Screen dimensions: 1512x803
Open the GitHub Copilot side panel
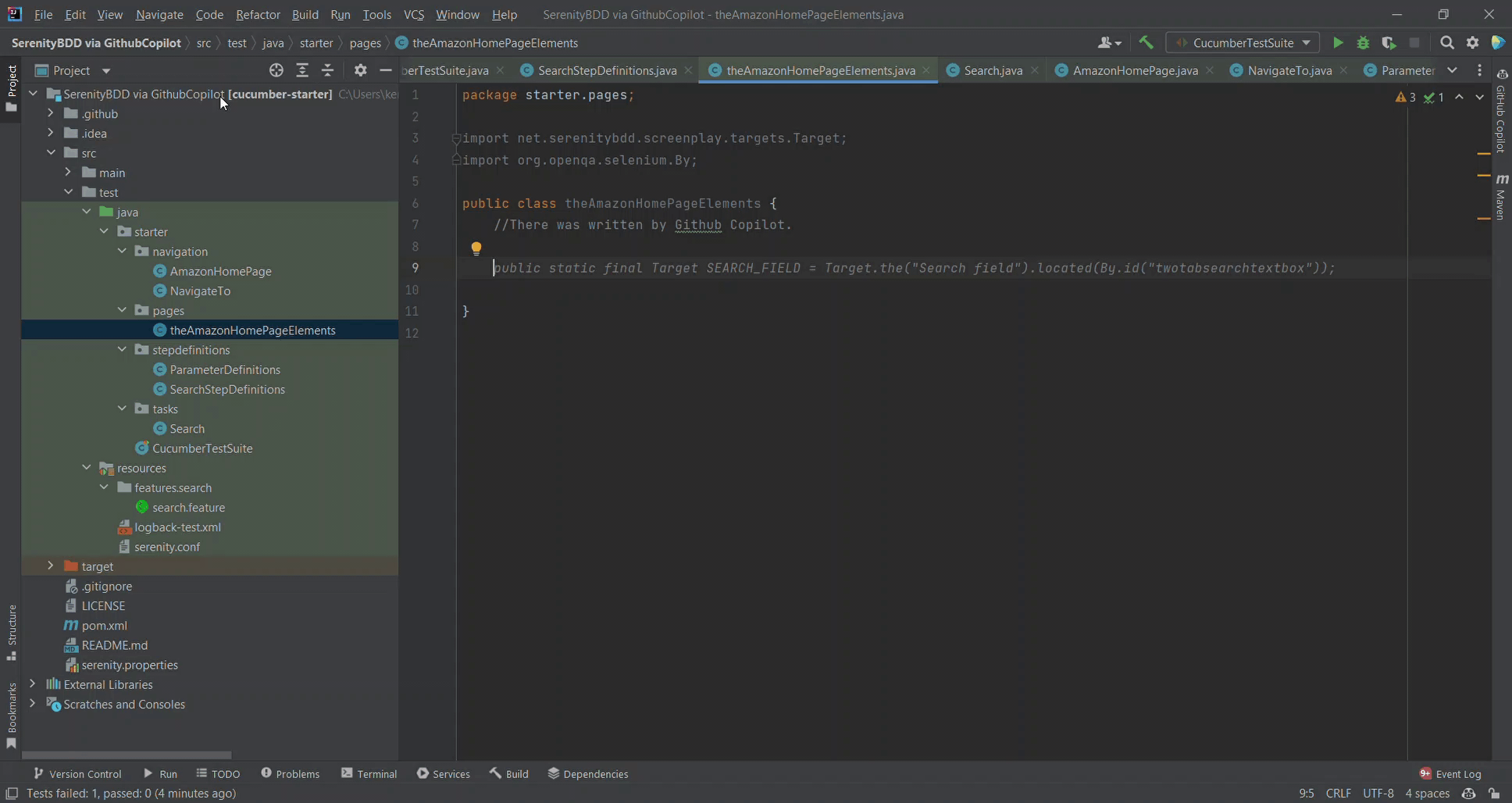(x=1501, y=111)
